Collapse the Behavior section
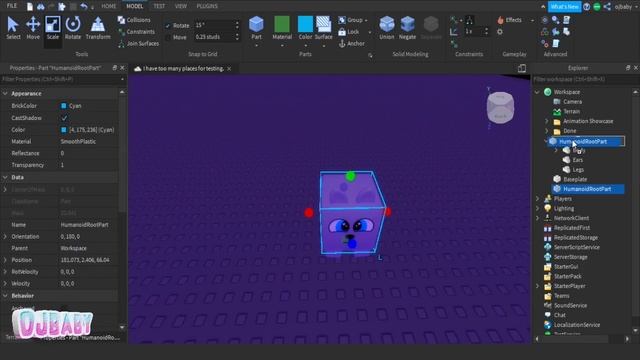 5,296
